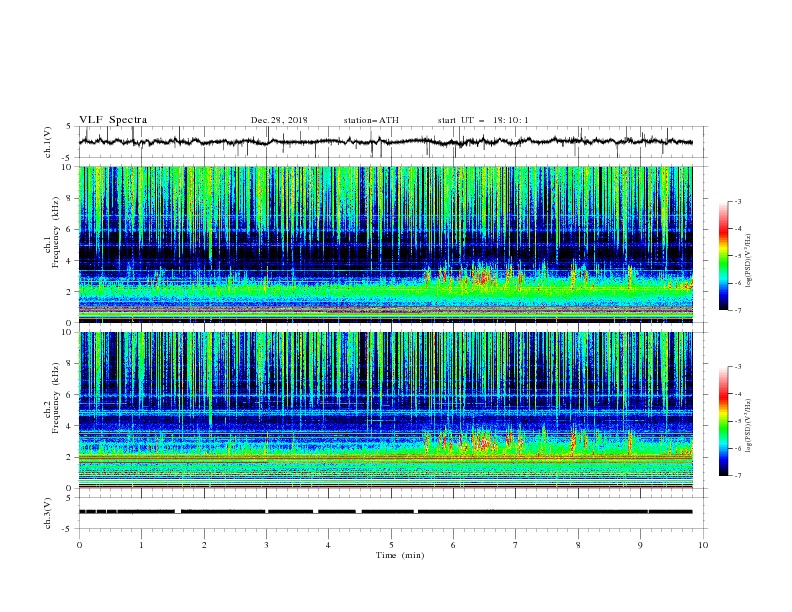This screenshot has height=612, width=792.
Task: Click the time axis tick label '7'
Action: click(x=516, y=545)
